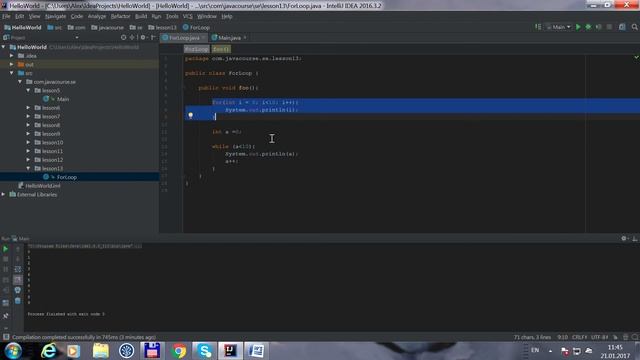
Task: Click scroll from source icon in Project panel
Action: (123, 38)
